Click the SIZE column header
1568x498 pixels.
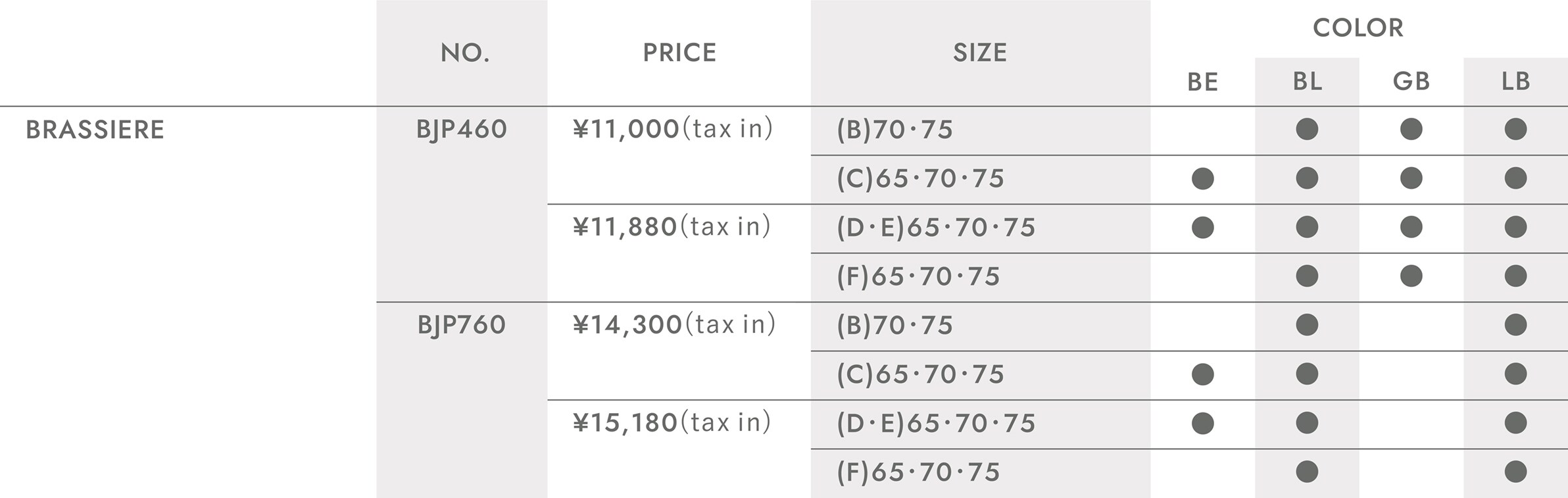tap(980, 53)
